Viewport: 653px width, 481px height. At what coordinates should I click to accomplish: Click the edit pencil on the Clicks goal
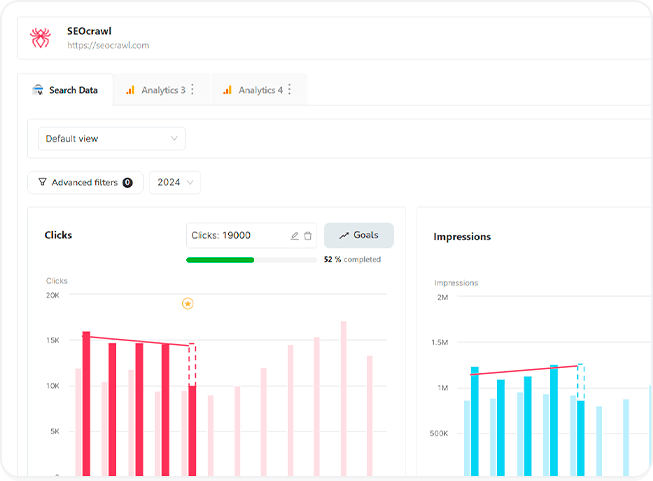pos(294,236)
